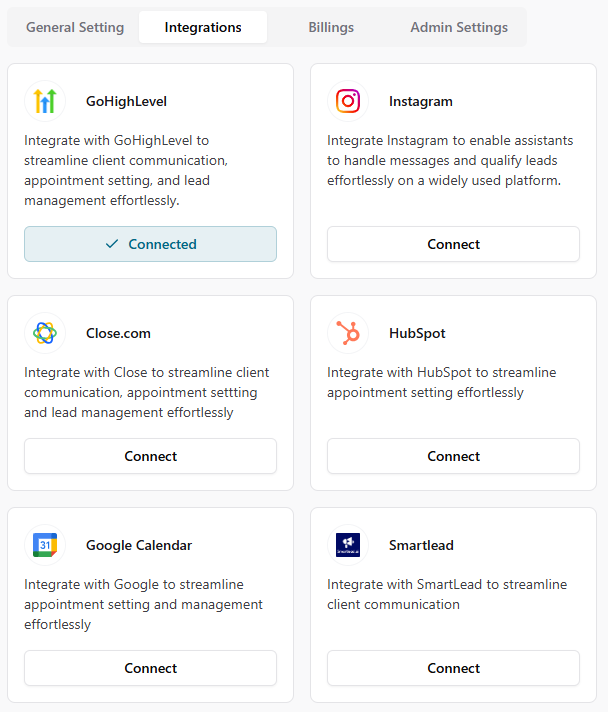Viewport: 608px width, 712px height.
Task: Click the Close.com atom logo icon
Action: [x=45, y=333]
